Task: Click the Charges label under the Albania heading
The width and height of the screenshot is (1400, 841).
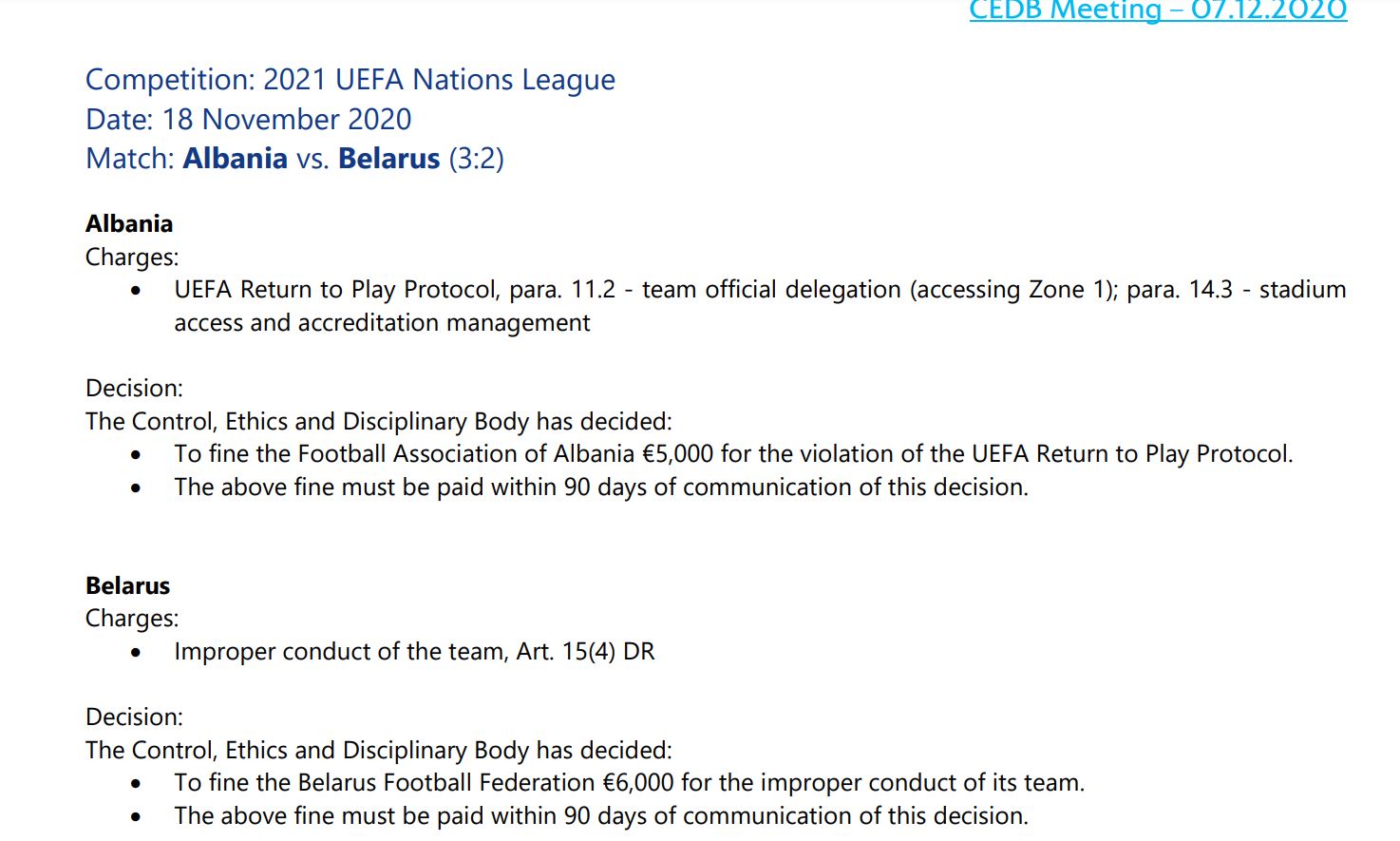Action: pyautogui.click(x=132, y=258)
